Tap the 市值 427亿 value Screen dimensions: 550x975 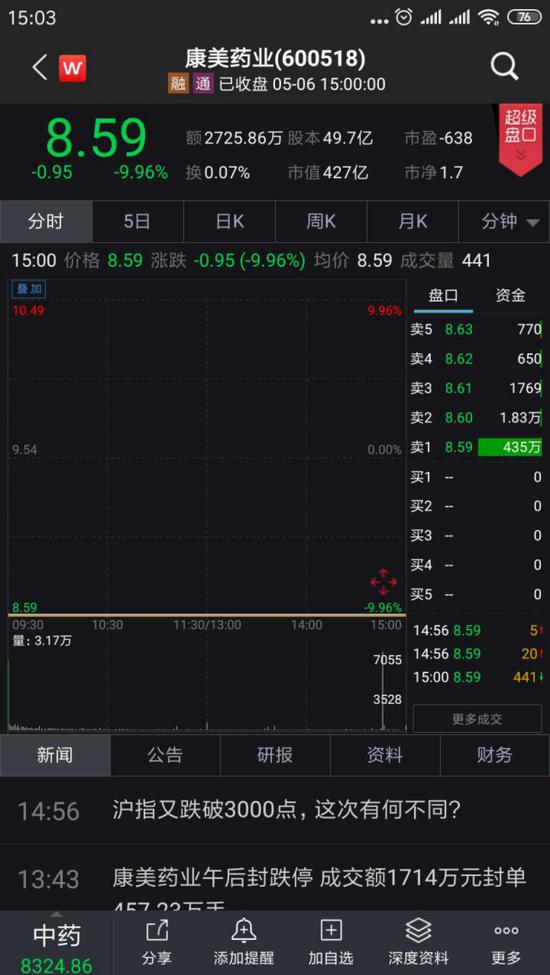(x=328, y=172)
